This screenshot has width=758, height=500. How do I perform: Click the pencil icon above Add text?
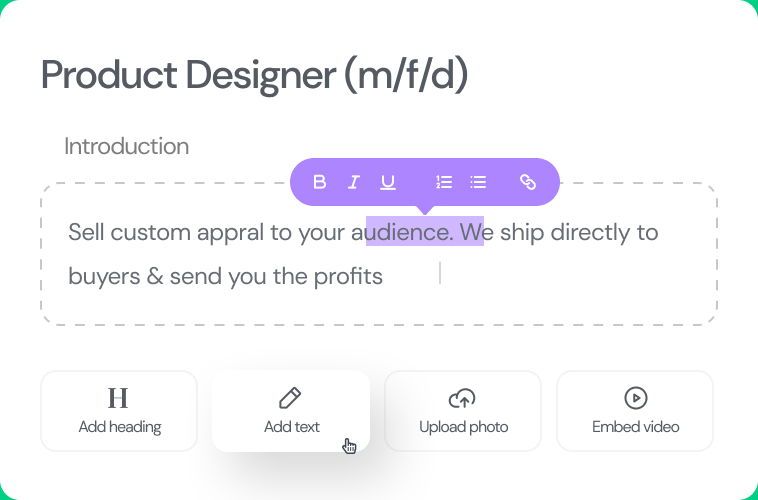click(291, 398)
